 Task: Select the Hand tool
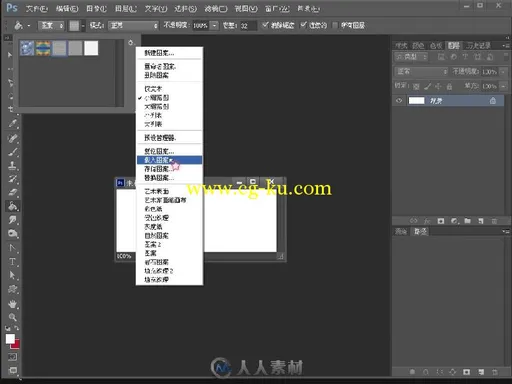pos(12,304)
